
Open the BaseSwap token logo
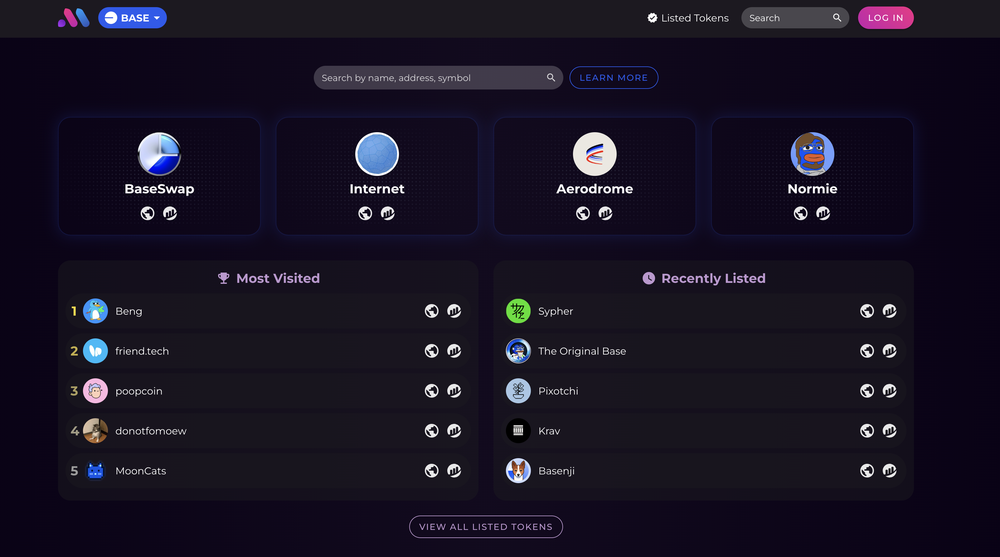159,154
